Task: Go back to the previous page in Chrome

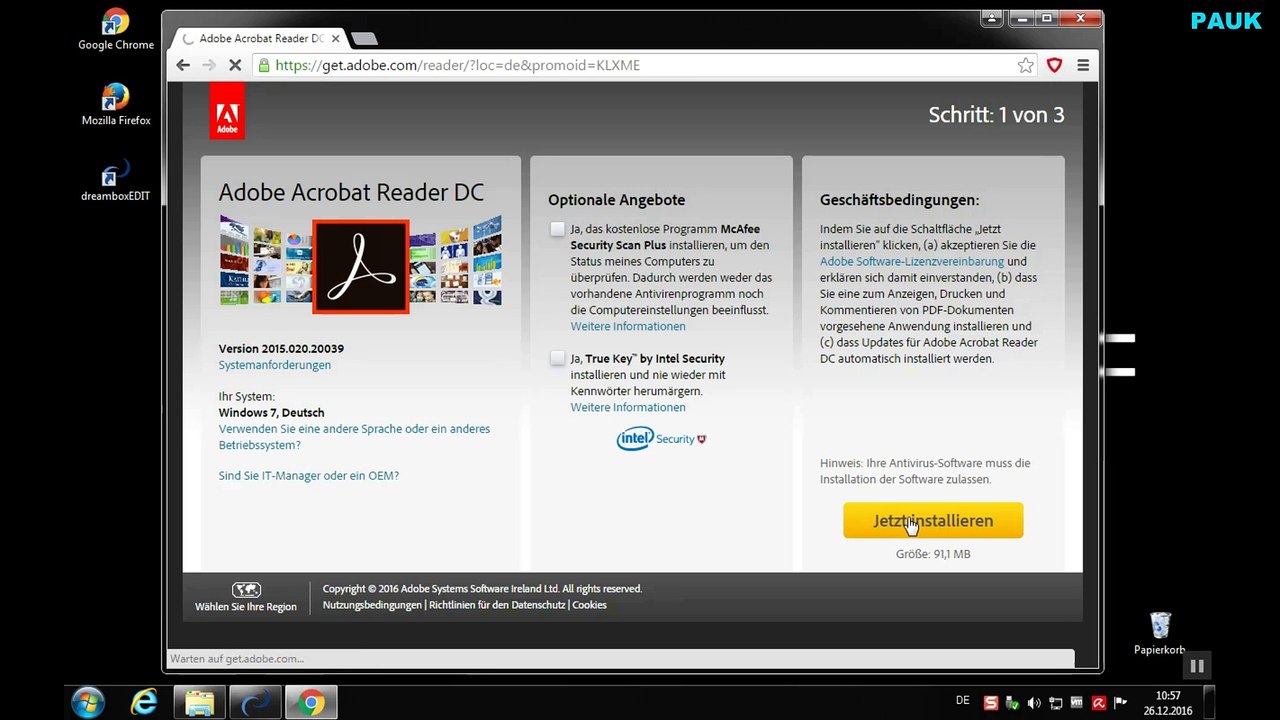Action: 183,65
